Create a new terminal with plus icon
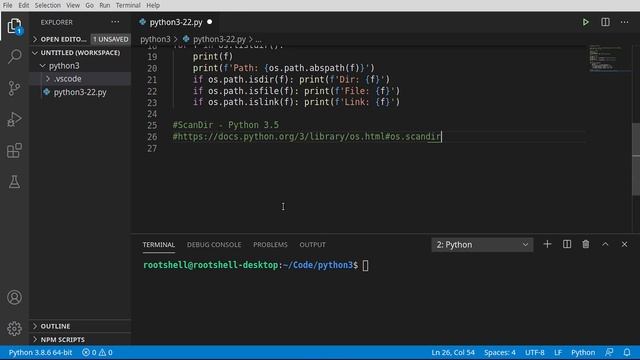 [x=547, y=244]
